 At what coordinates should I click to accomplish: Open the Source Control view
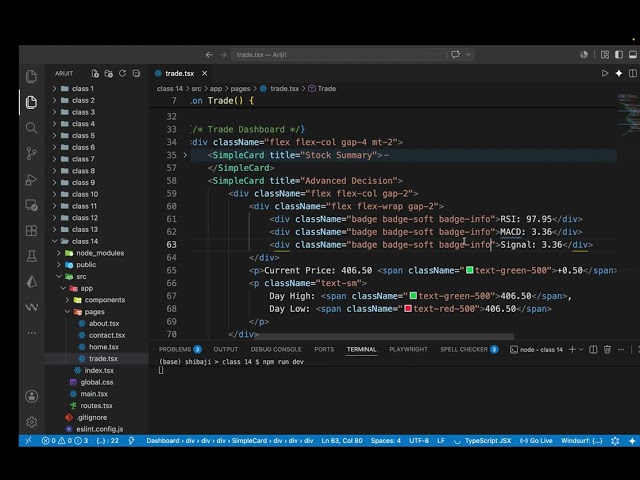[x=31, y=153]
